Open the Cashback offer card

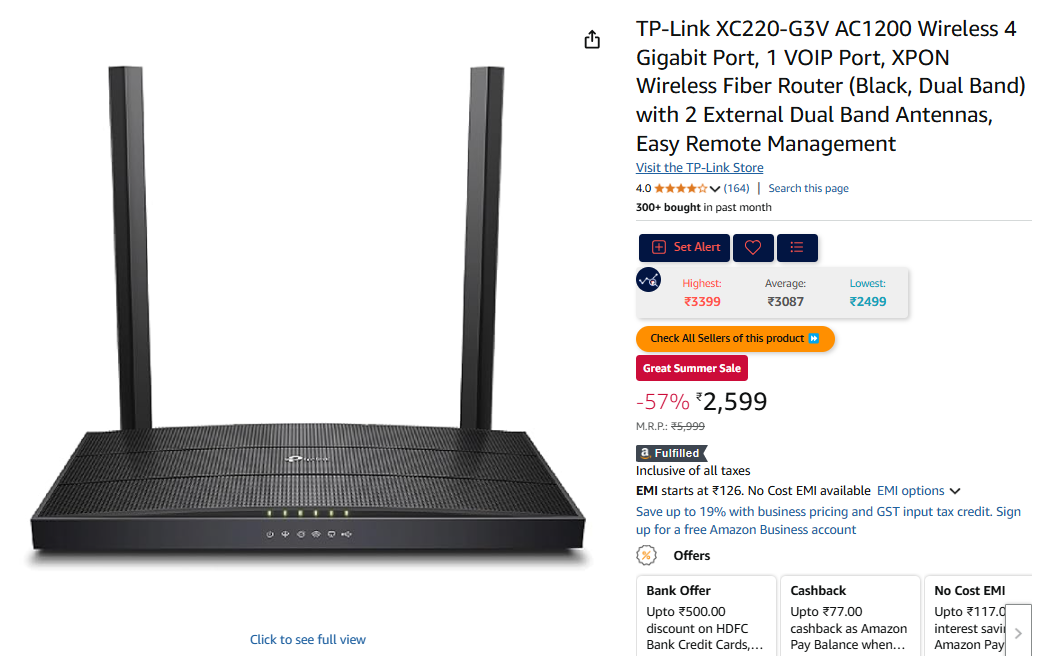pos(850,616)
